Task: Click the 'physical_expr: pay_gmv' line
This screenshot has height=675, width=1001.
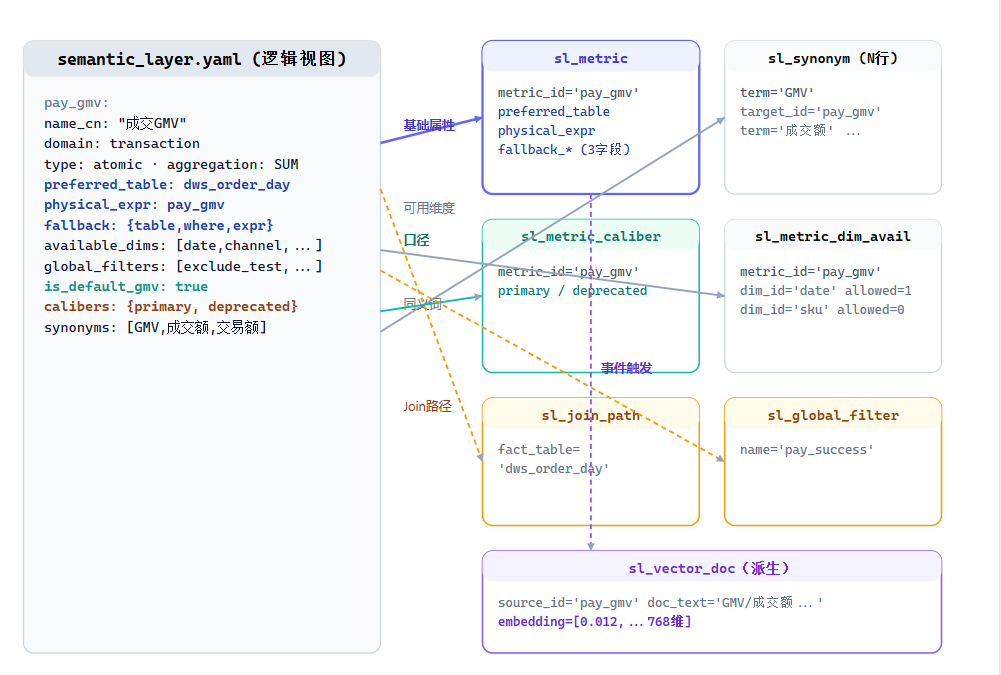Action: pyautogui.click(x=134, y=205)
